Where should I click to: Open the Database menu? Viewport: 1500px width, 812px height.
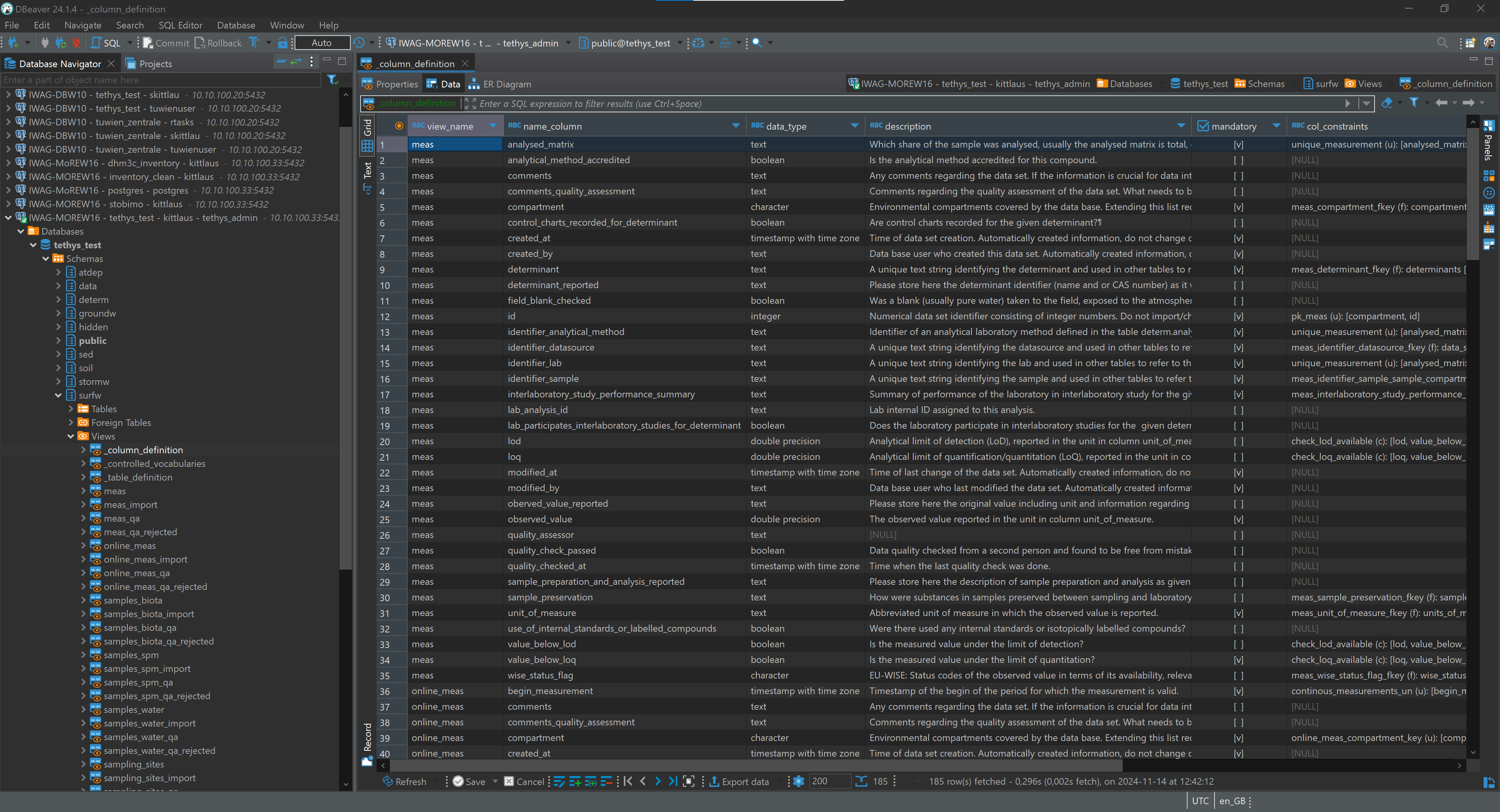(236, 25)
